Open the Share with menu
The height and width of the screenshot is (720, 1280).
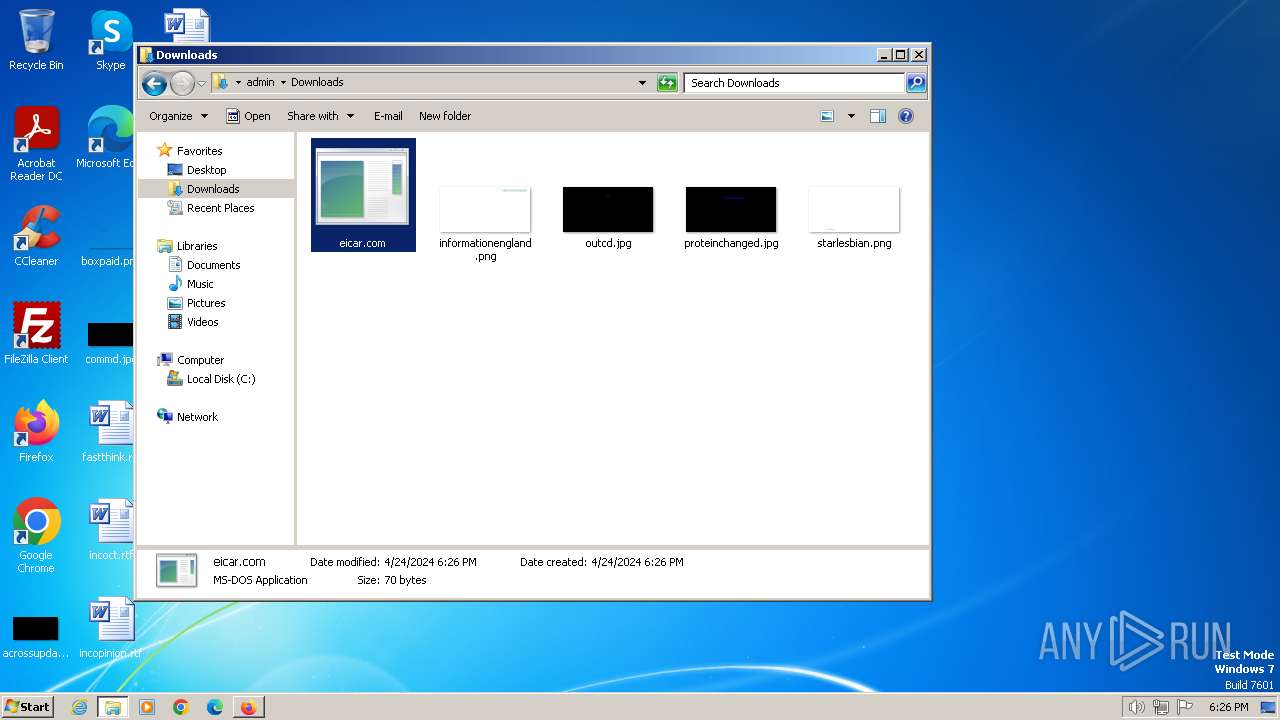(x=320, y=116)
